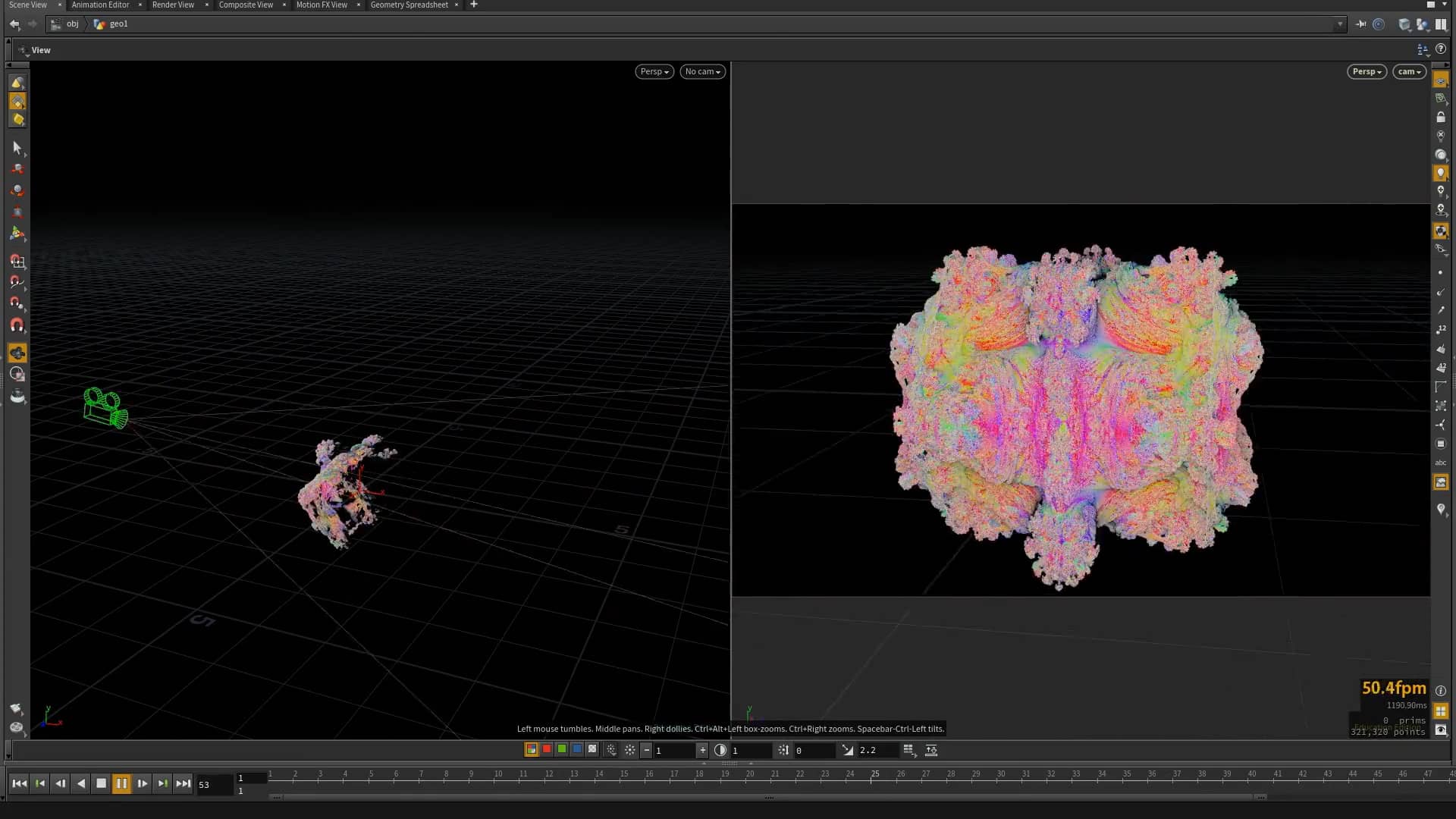Select the Secure Selection arrow tool
Viewport: 1456px width, 819px height.
tap(17, 148)
